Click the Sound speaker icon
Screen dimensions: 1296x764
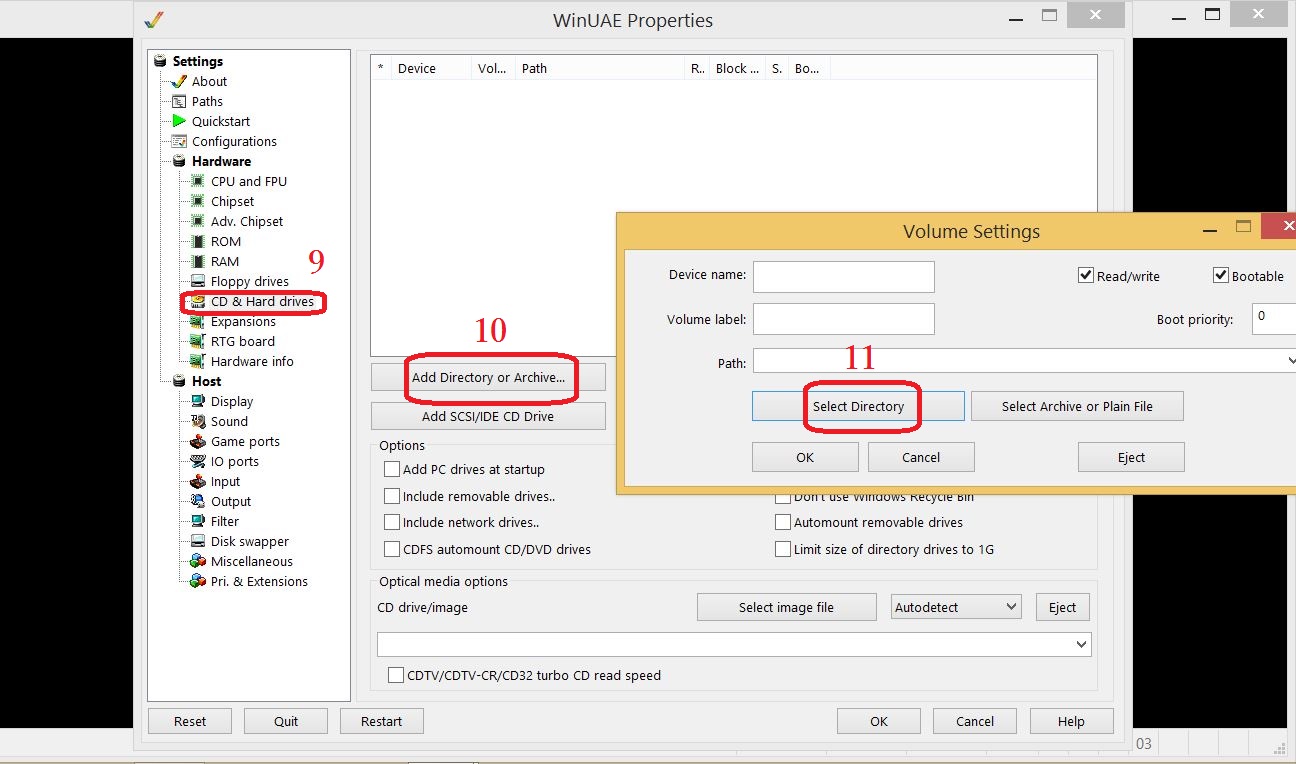pos(198,421)
